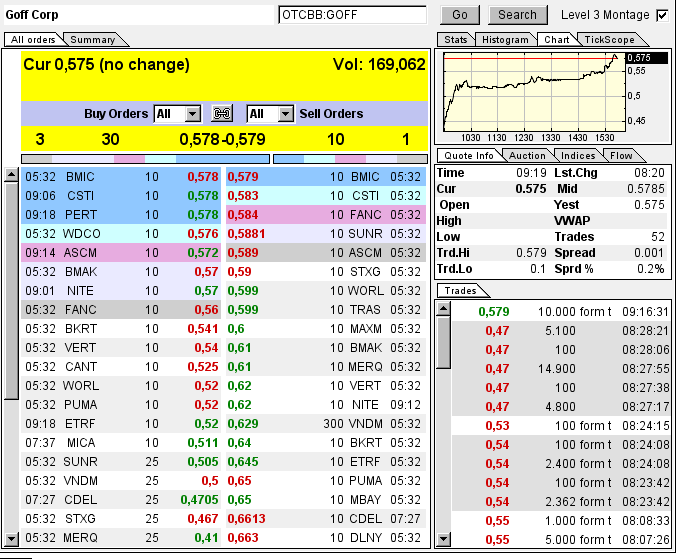Select the 0,53 trade at 08:24:15
The height and width of the screenshot is (559, 676).
[561, 425]
